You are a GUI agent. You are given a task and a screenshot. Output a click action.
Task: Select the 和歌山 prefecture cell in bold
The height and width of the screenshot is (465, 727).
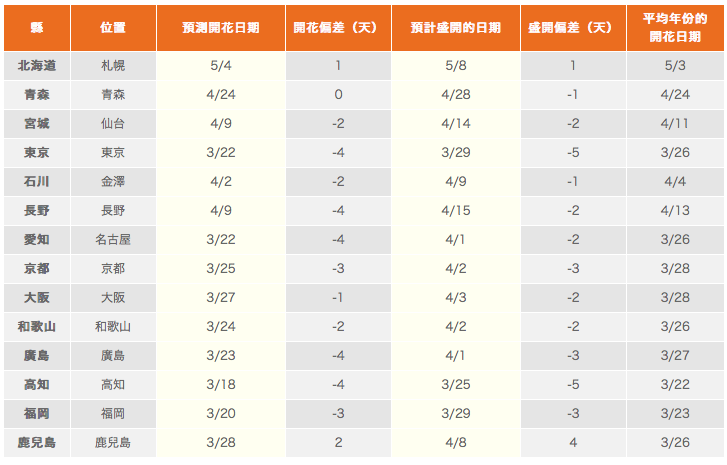[x=37, y=327]
